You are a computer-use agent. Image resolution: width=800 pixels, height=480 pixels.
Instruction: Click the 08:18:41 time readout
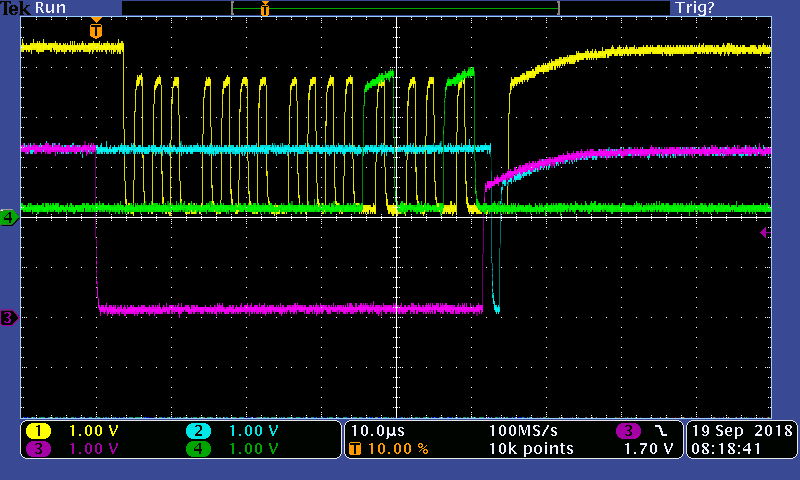(726, 449)
